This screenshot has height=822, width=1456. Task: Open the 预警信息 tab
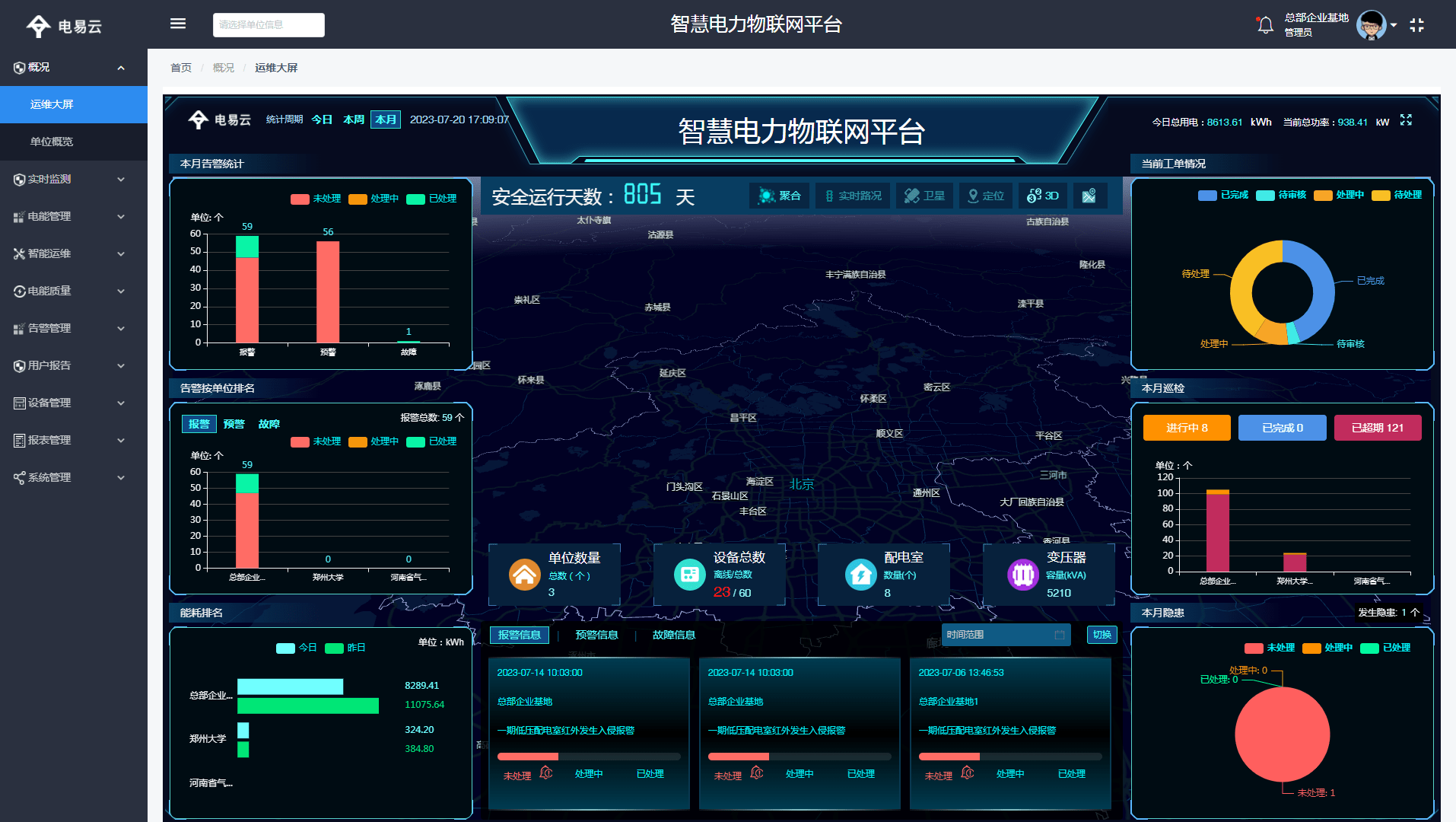coord(598,635)
